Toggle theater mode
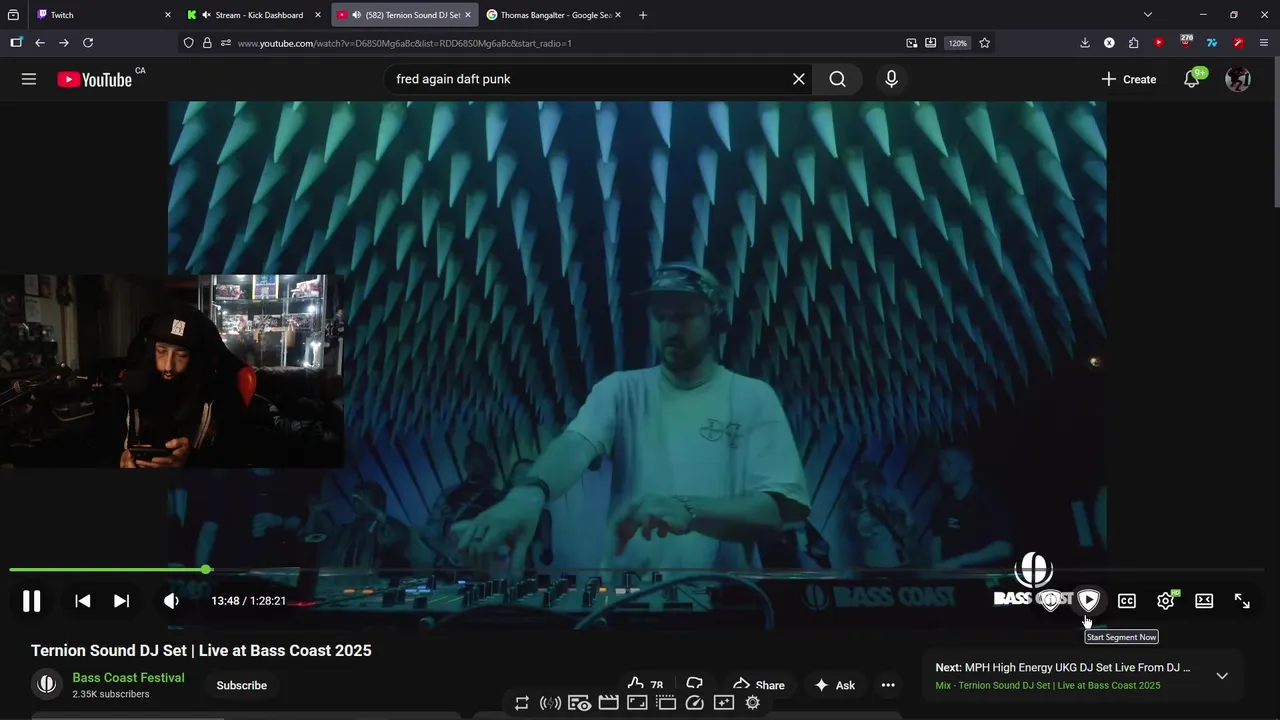Image resolution: width=1280 pixels, height=720 pixels. click(x=1204, y=601)
